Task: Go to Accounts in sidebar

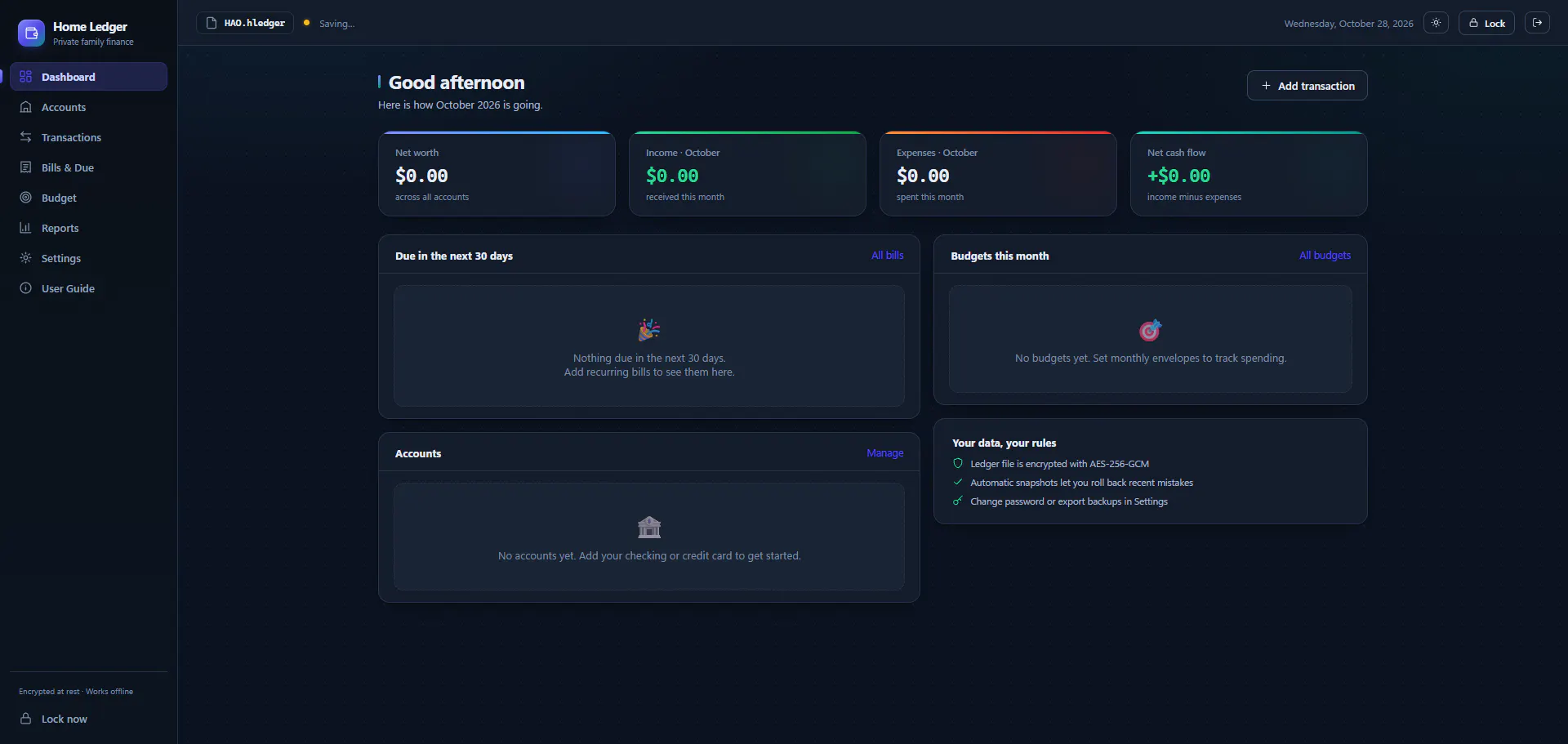Action: pyautogui.click(x=88, y=107)
